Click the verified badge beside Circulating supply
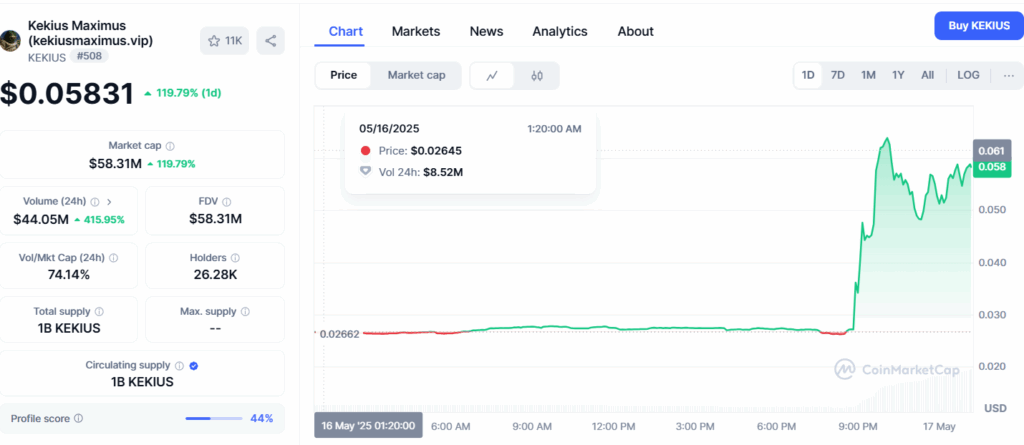 click(193, 366)
